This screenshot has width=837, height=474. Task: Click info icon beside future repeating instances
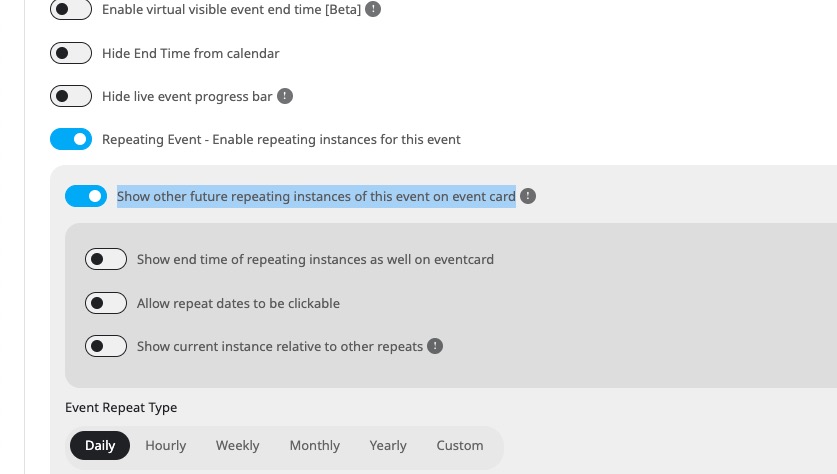(x=528, y=196)
